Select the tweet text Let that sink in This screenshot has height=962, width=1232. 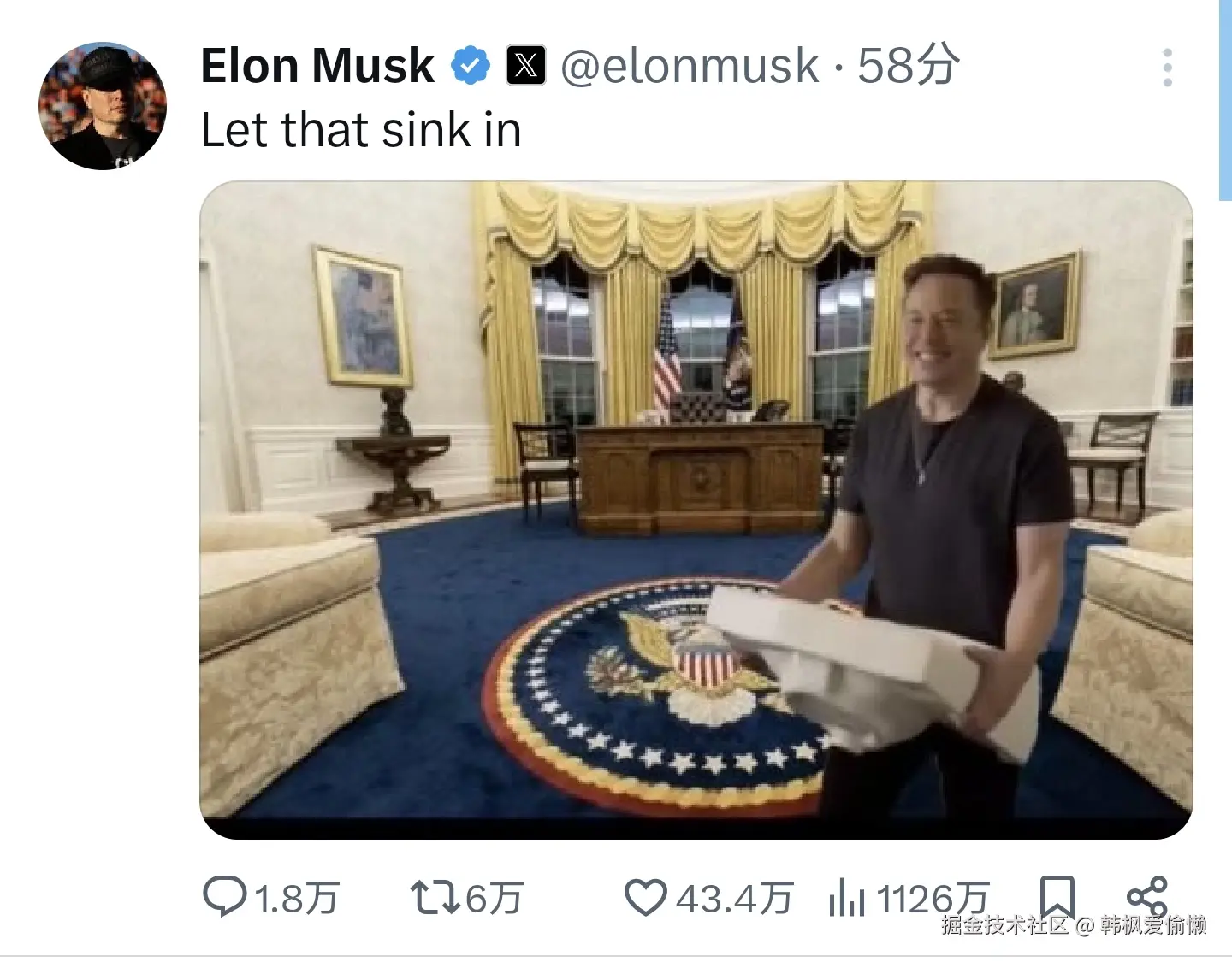click(x=361, y=130)
